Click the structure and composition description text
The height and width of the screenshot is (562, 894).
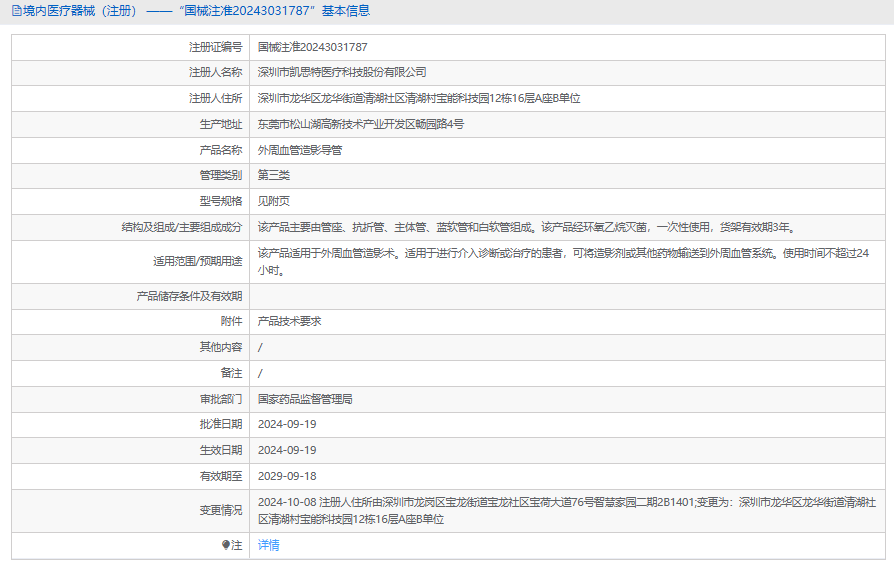(x=531, y=227)
